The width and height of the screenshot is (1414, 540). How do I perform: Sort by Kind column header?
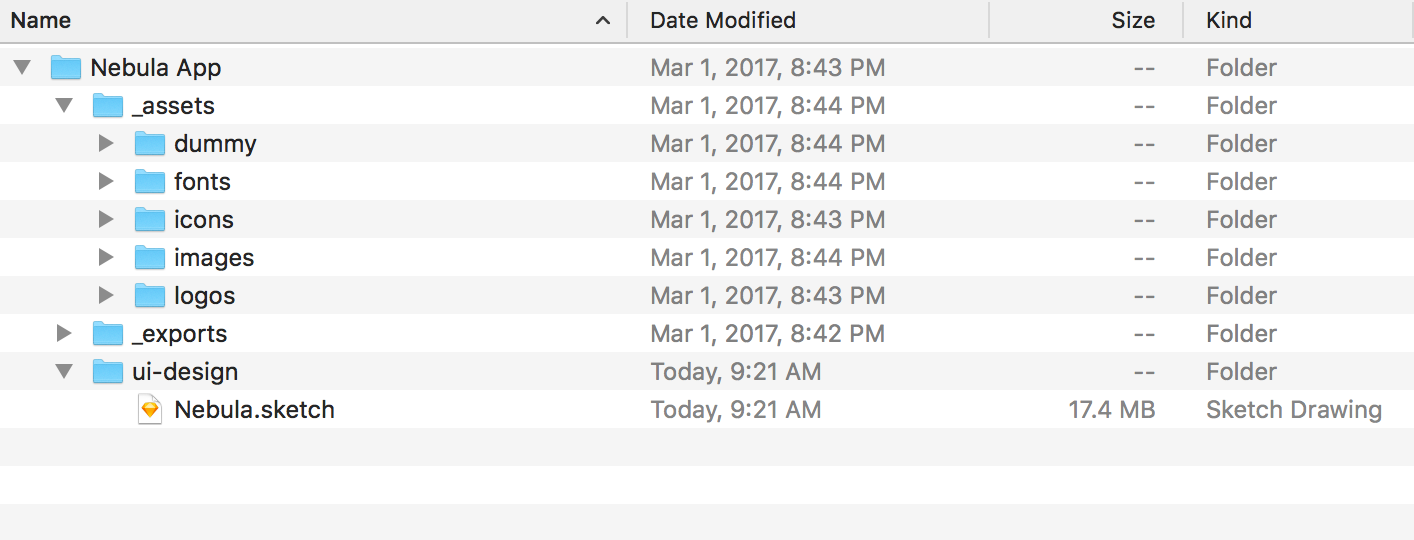[1229, 20]
